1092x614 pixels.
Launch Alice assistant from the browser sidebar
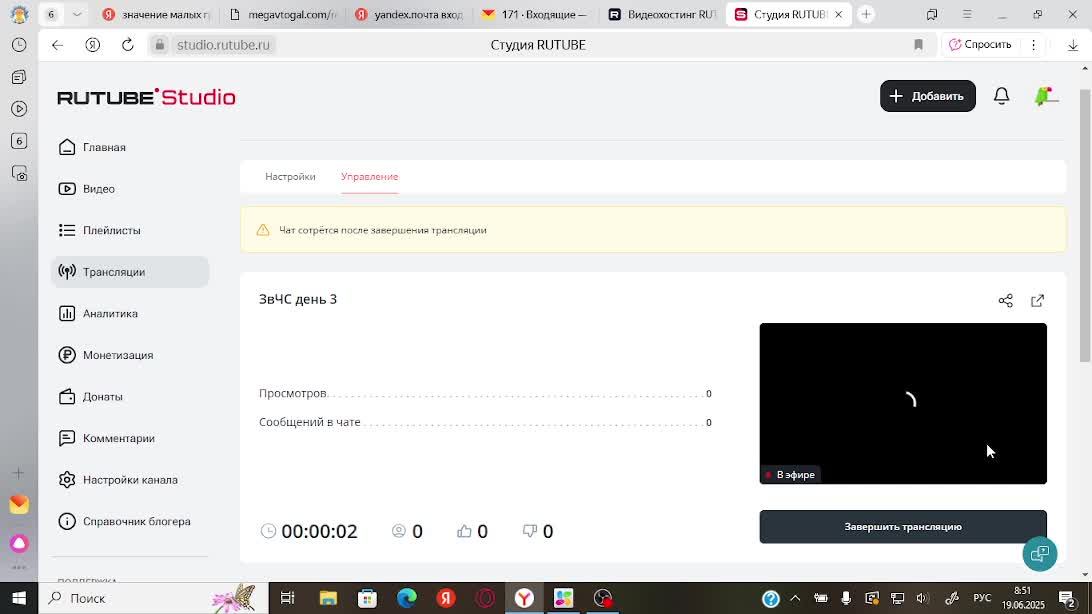(x=19, y=543)
